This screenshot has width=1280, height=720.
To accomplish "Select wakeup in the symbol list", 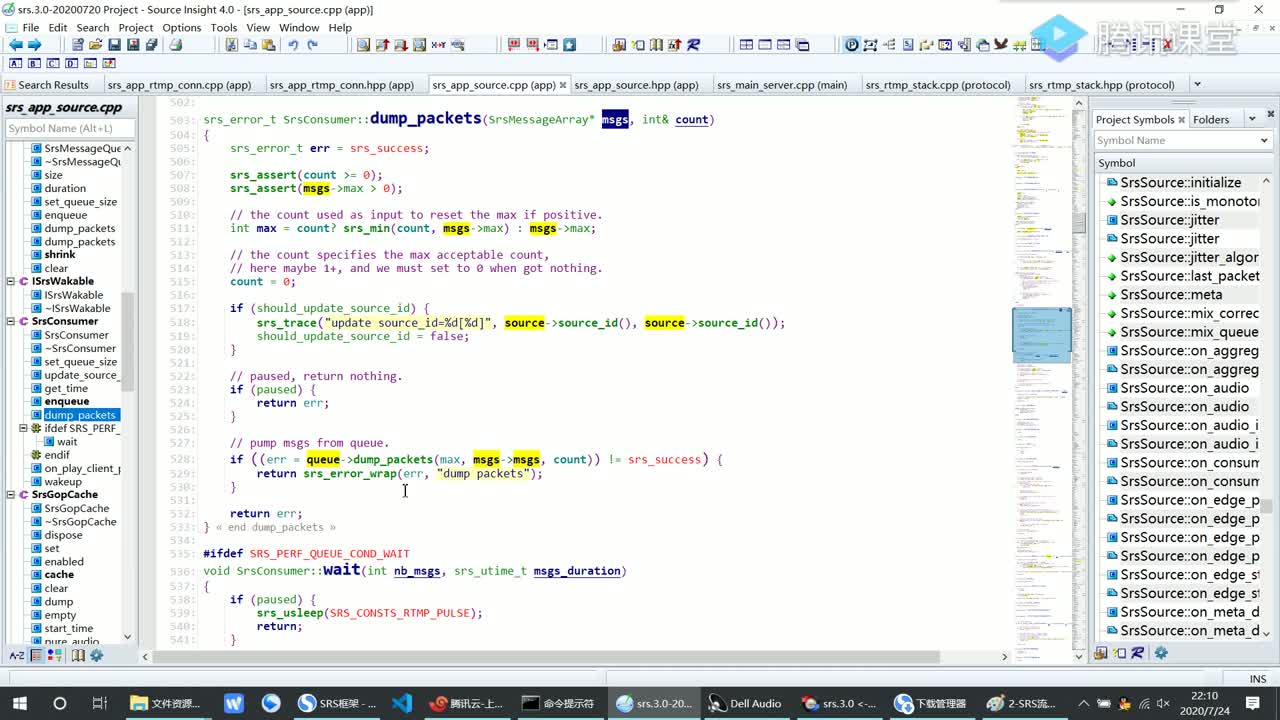I will coord(63,481).
